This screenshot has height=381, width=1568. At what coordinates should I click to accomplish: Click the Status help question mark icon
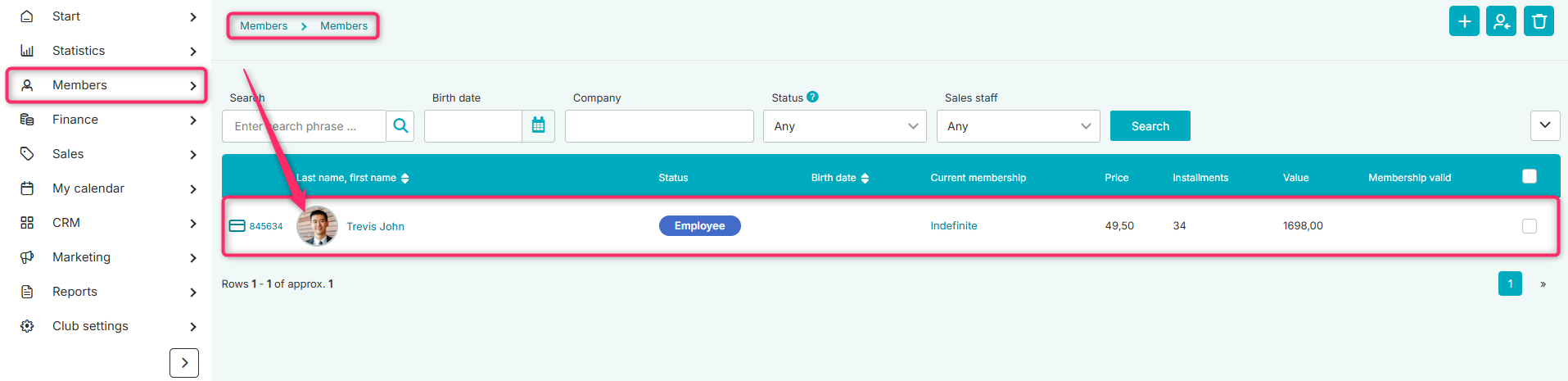pyautogui.click(x=812, y=97)
